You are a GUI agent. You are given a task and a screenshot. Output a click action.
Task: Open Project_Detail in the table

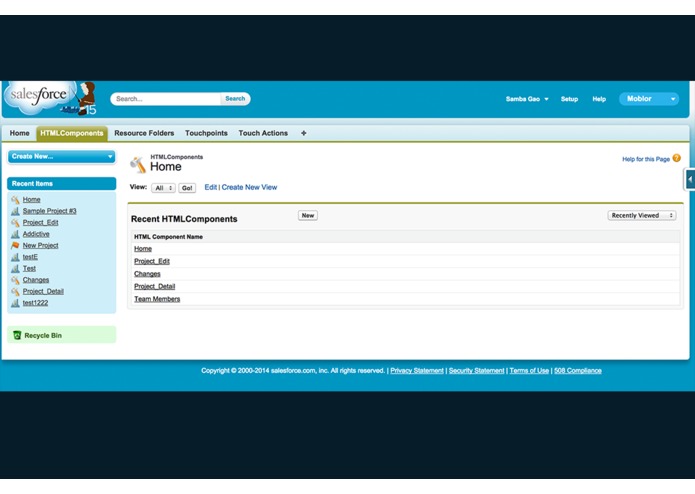[154, 286]
